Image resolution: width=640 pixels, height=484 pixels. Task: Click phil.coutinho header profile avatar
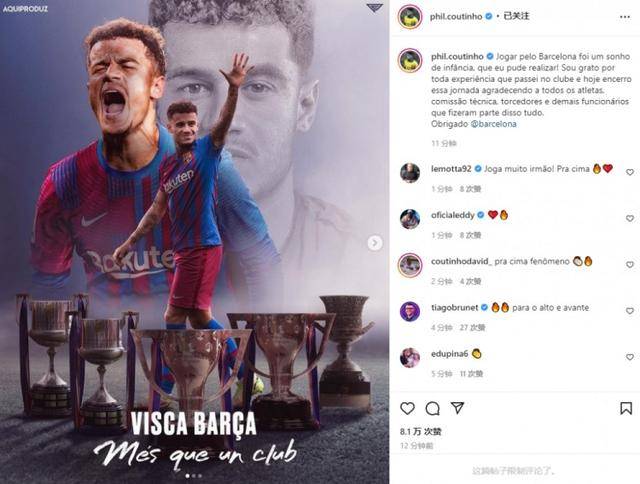[x=410, y=17]
